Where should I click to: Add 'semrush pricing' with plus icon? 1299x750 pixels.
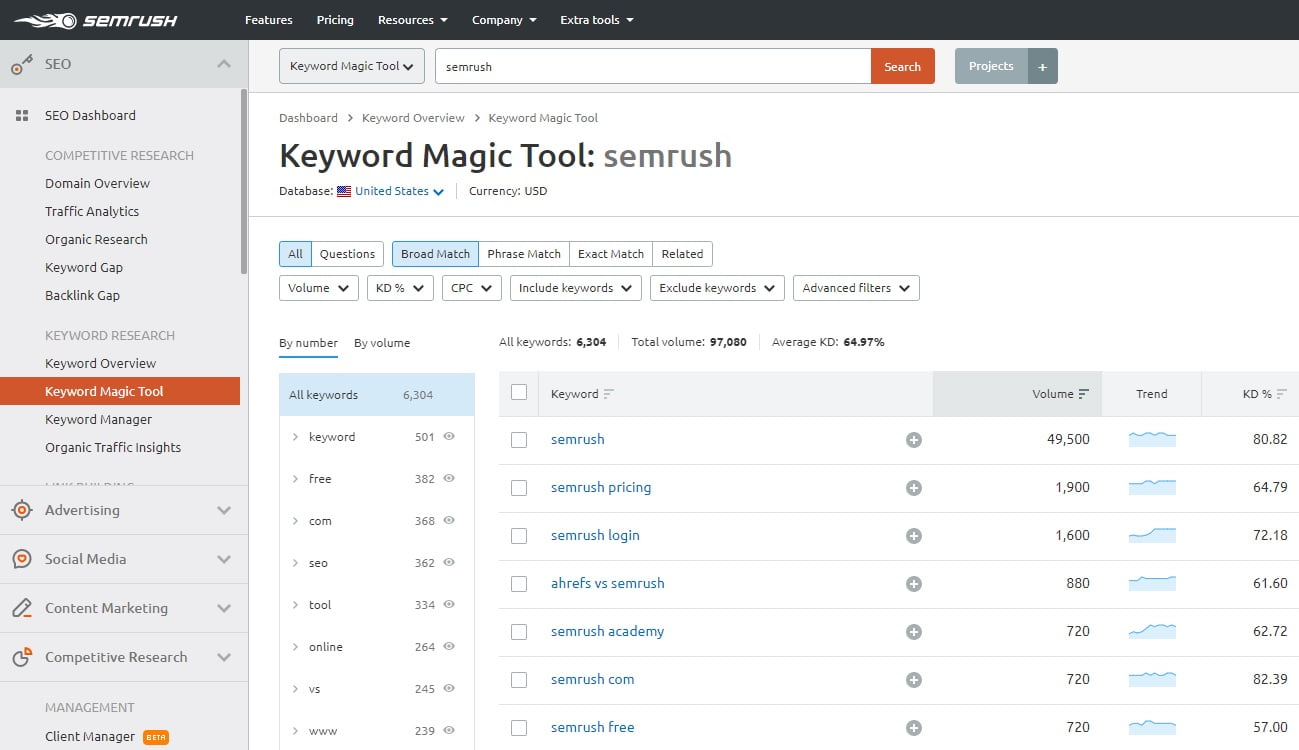913,488
